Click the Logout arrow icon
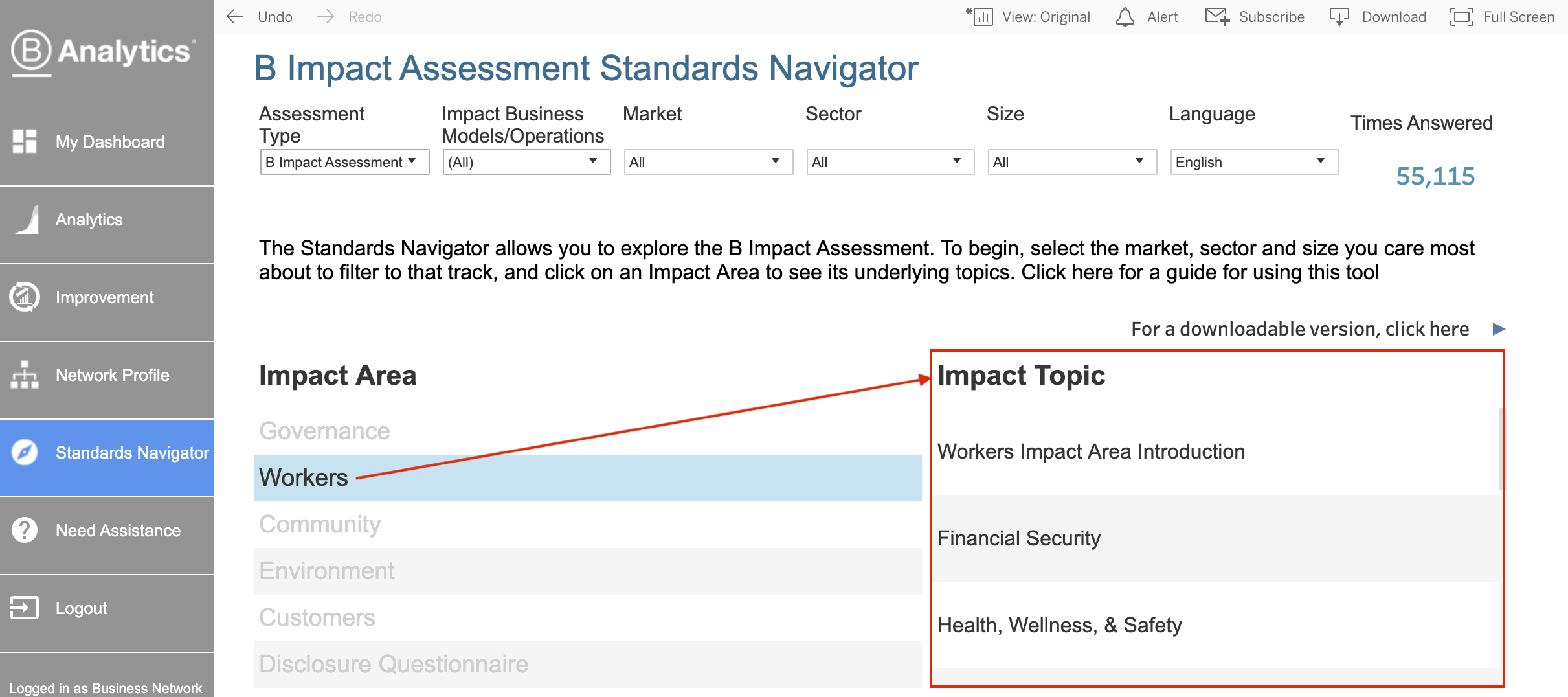The width and height of the screenshot is (1568, 697). click(x=25, y=608)
